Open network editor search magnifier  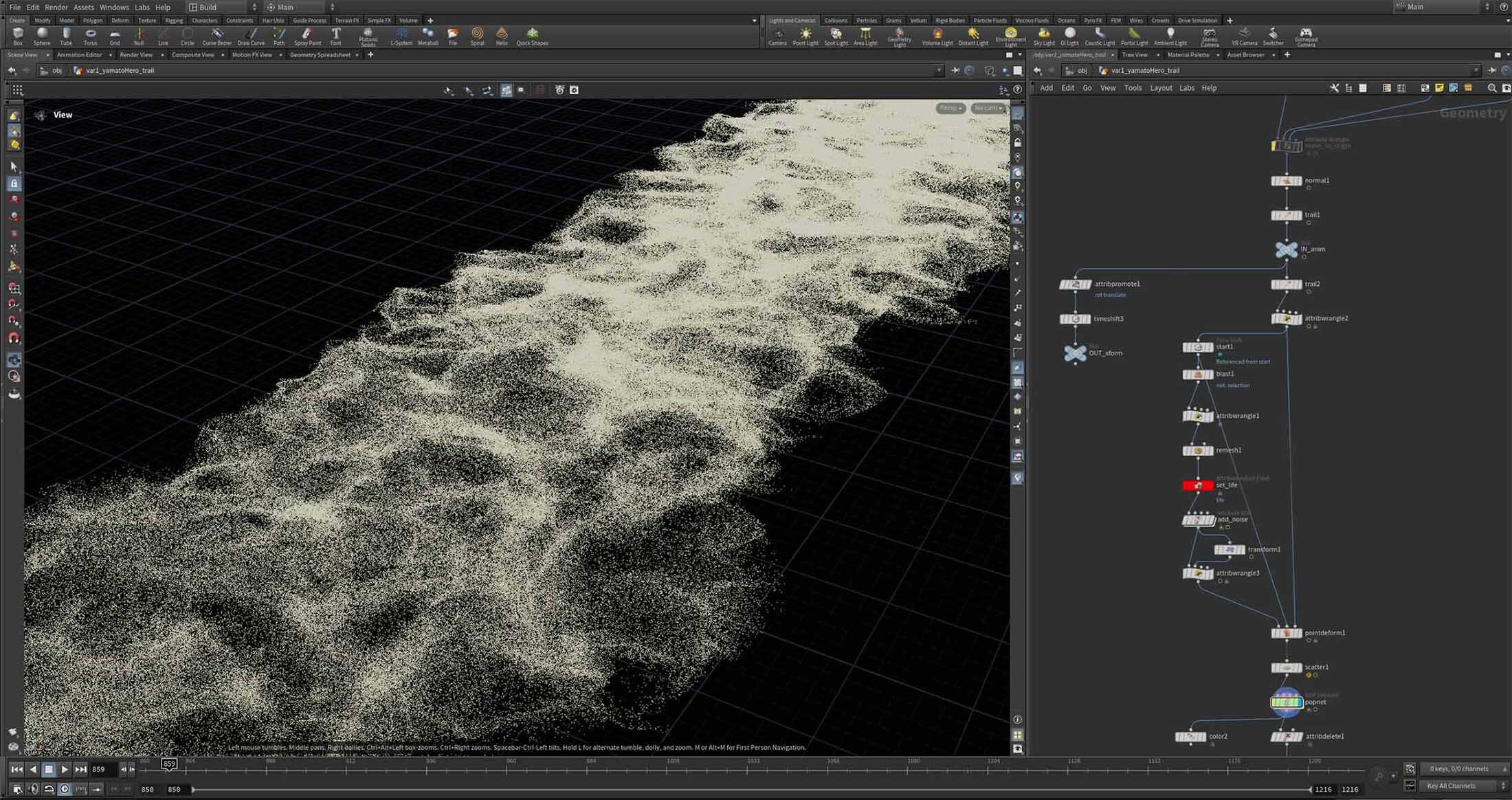pos(1491,88)
